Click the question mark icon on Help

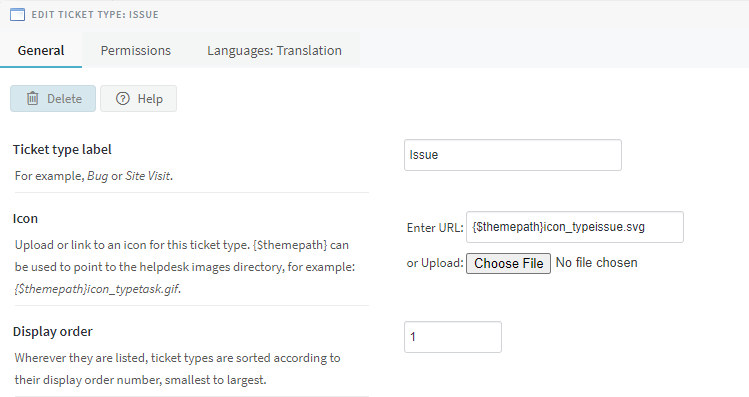(x=123, y=98)
